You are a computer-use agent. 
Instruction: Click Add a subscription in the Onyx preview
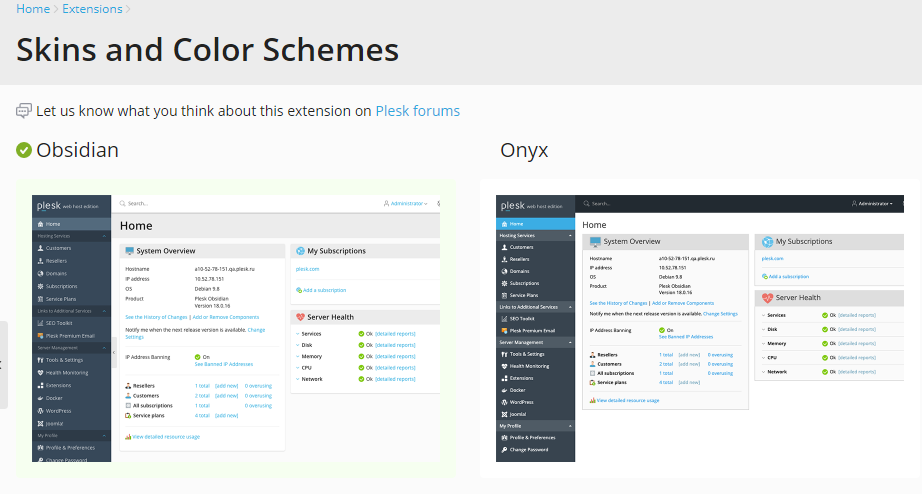788,275
